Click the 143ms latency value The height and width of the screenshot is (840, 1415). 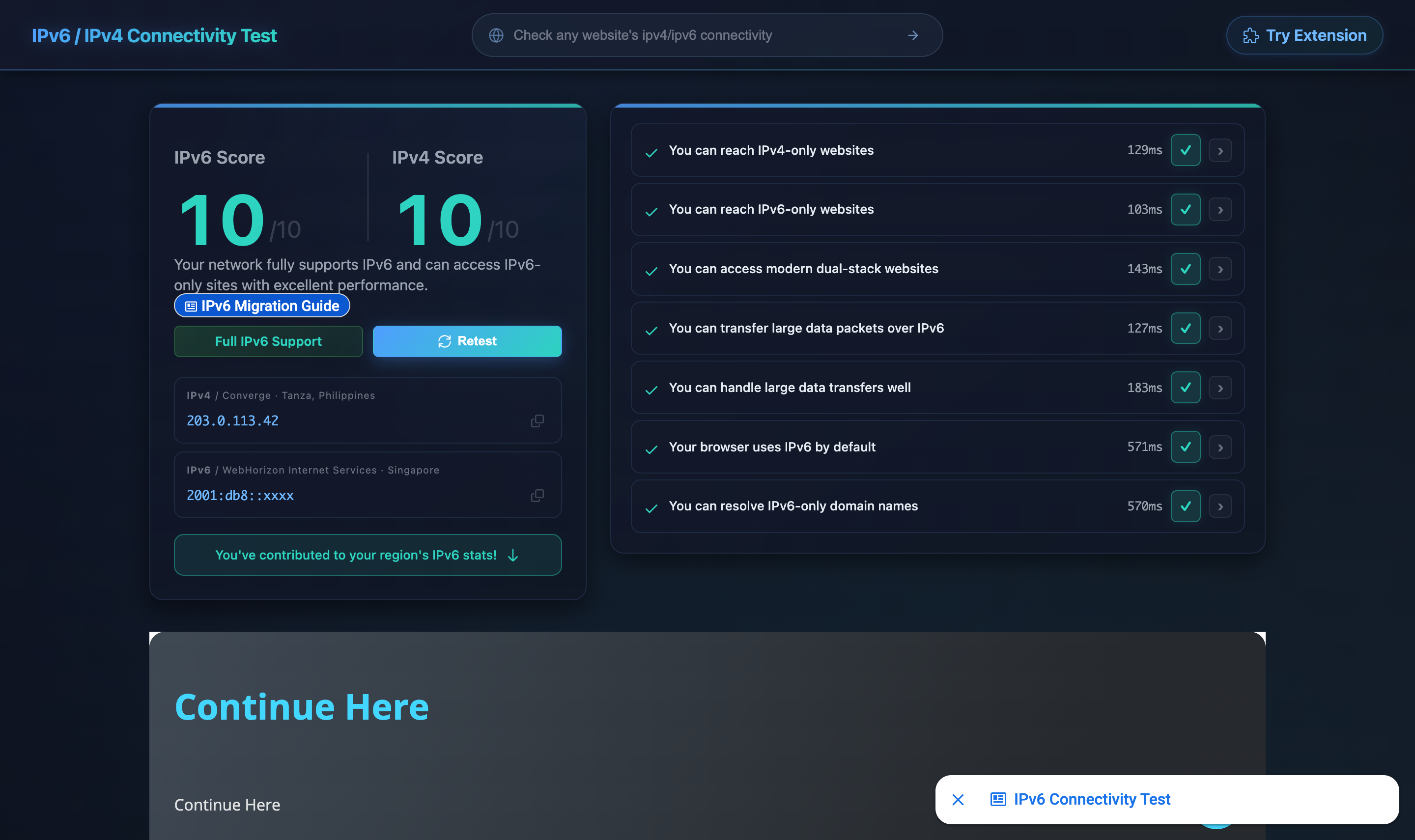pyautogui.click(x=1144, y=269)
